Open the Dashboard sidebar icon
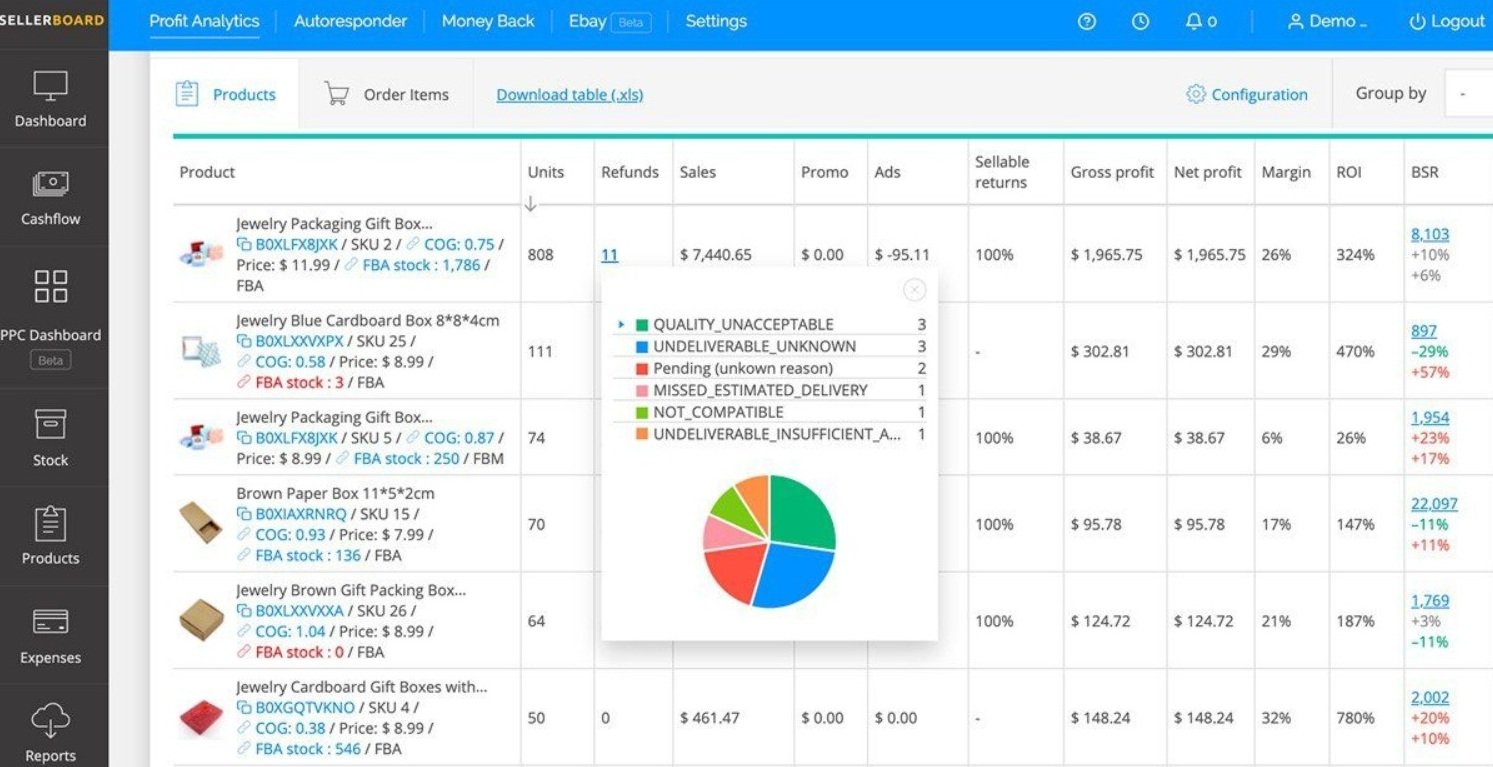The width and height of the screenshot is (1493, 767). point(50,85)
